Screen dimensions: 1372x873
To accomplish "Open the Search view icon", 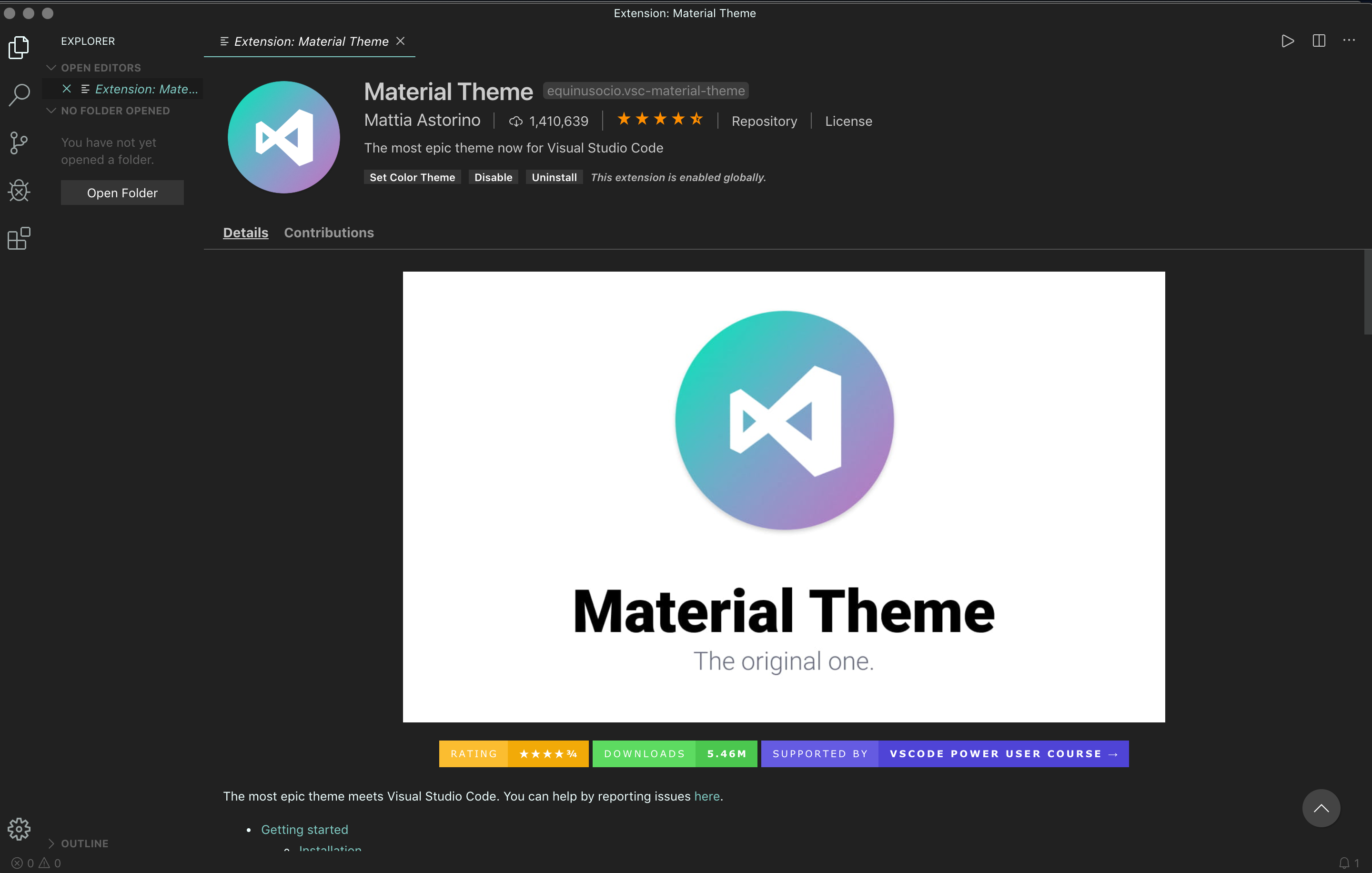I will click(x=19, y=95).
